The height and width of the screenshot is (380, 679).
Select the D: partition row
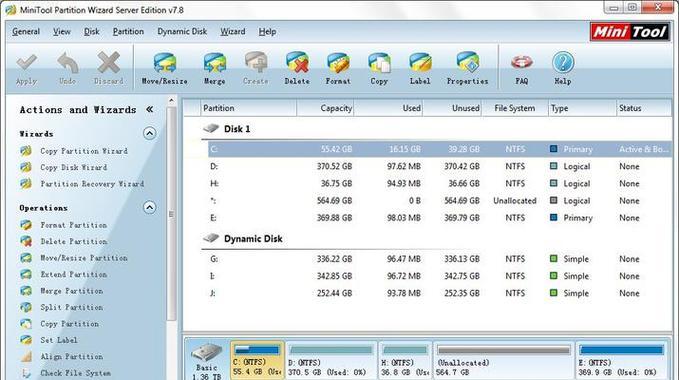tap(439, 167)
